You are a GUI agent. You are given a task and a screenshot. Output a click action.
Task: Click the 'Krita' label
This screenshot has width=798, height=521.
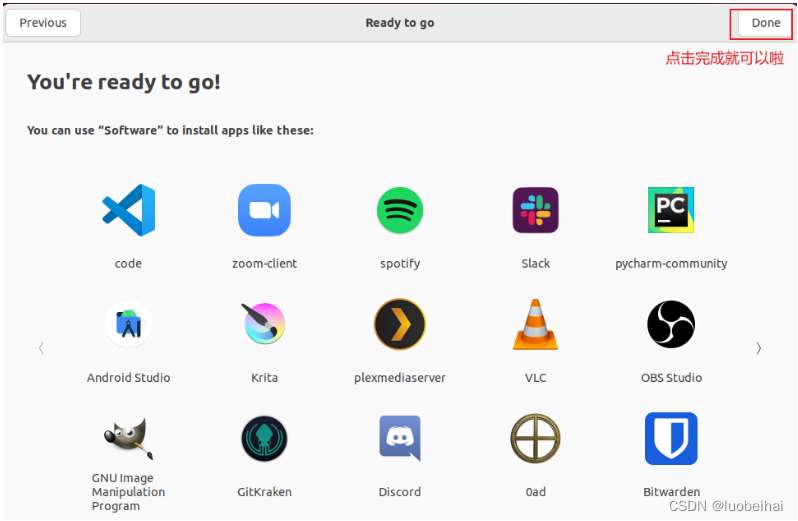264,378
